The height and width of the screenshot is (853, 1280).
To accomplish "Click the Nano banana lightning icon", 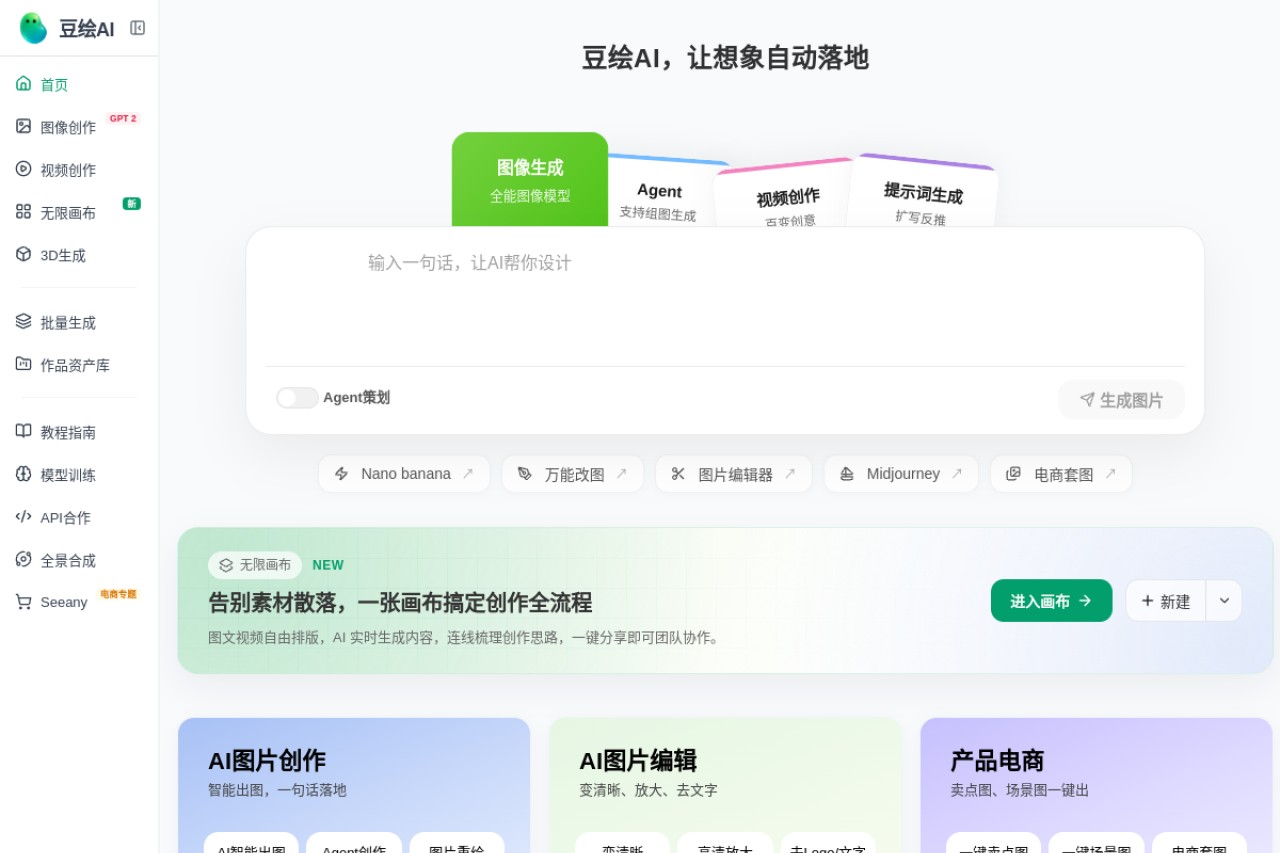I will 342,474.
